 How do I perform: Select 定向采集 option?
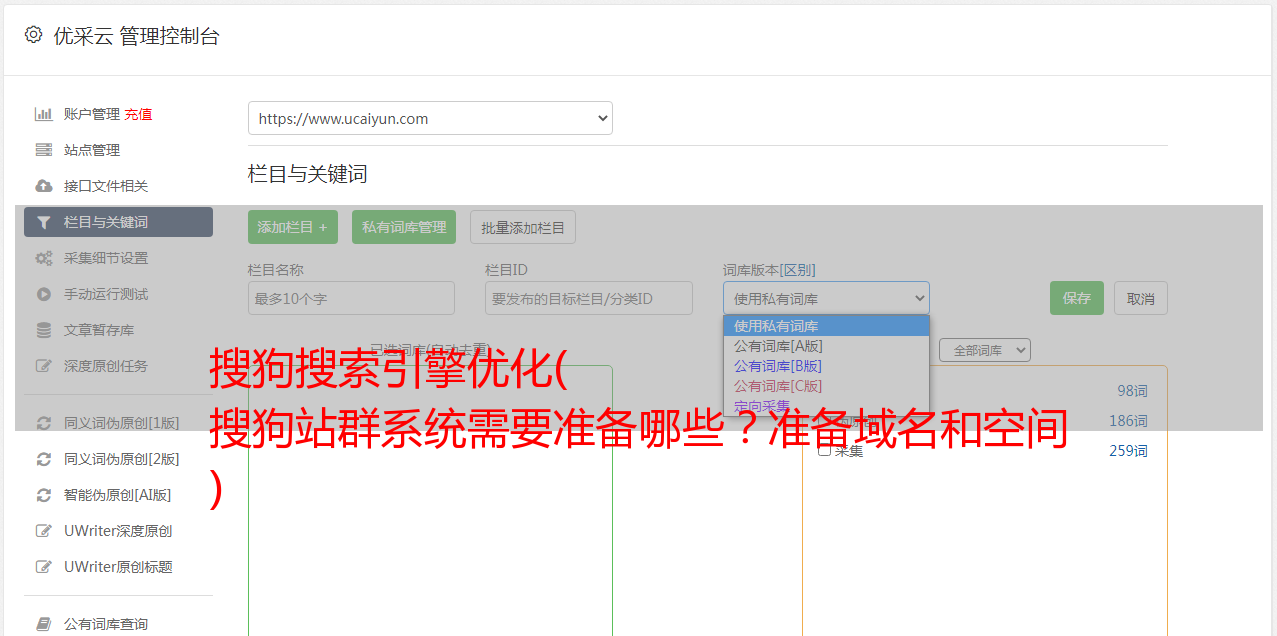point(826,405)
